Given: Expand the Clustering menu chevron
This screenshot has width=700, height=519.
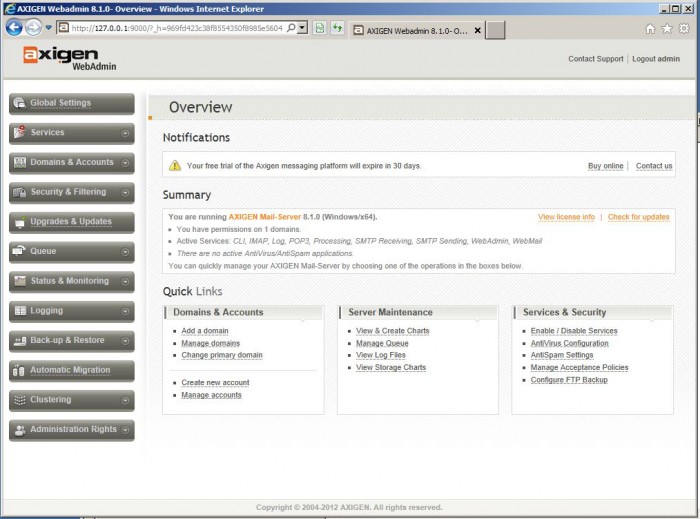Looking at the screenshot, I should (125, 401).
